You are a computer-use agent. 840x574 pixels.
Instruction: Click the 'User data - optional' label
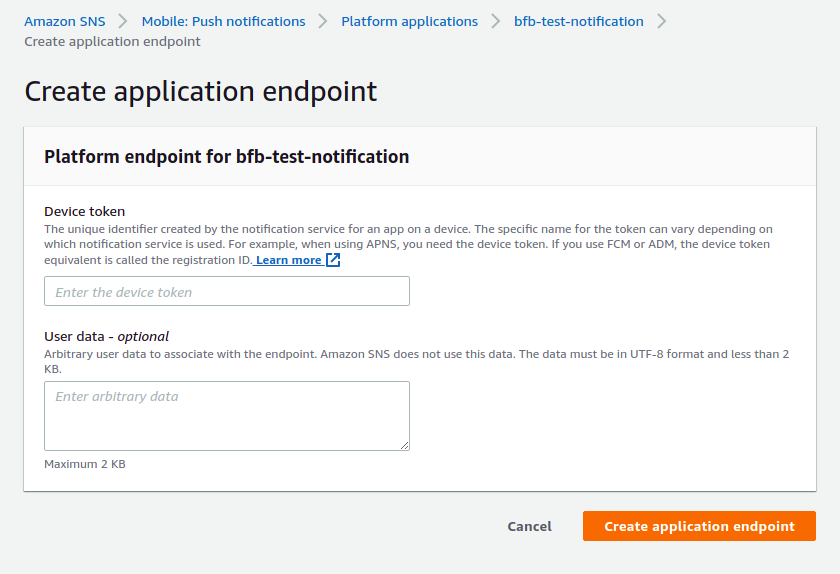[107, 336]
